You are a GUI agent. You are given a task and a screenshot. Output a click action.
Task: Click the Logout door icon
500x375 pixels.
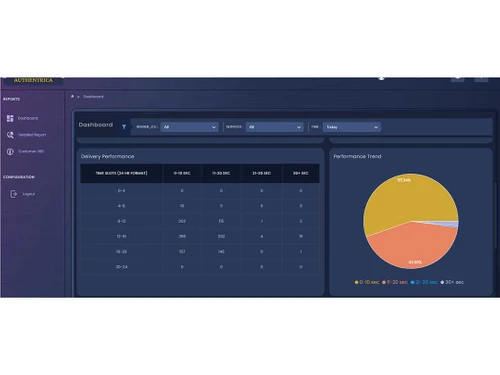tap(13, 194)
